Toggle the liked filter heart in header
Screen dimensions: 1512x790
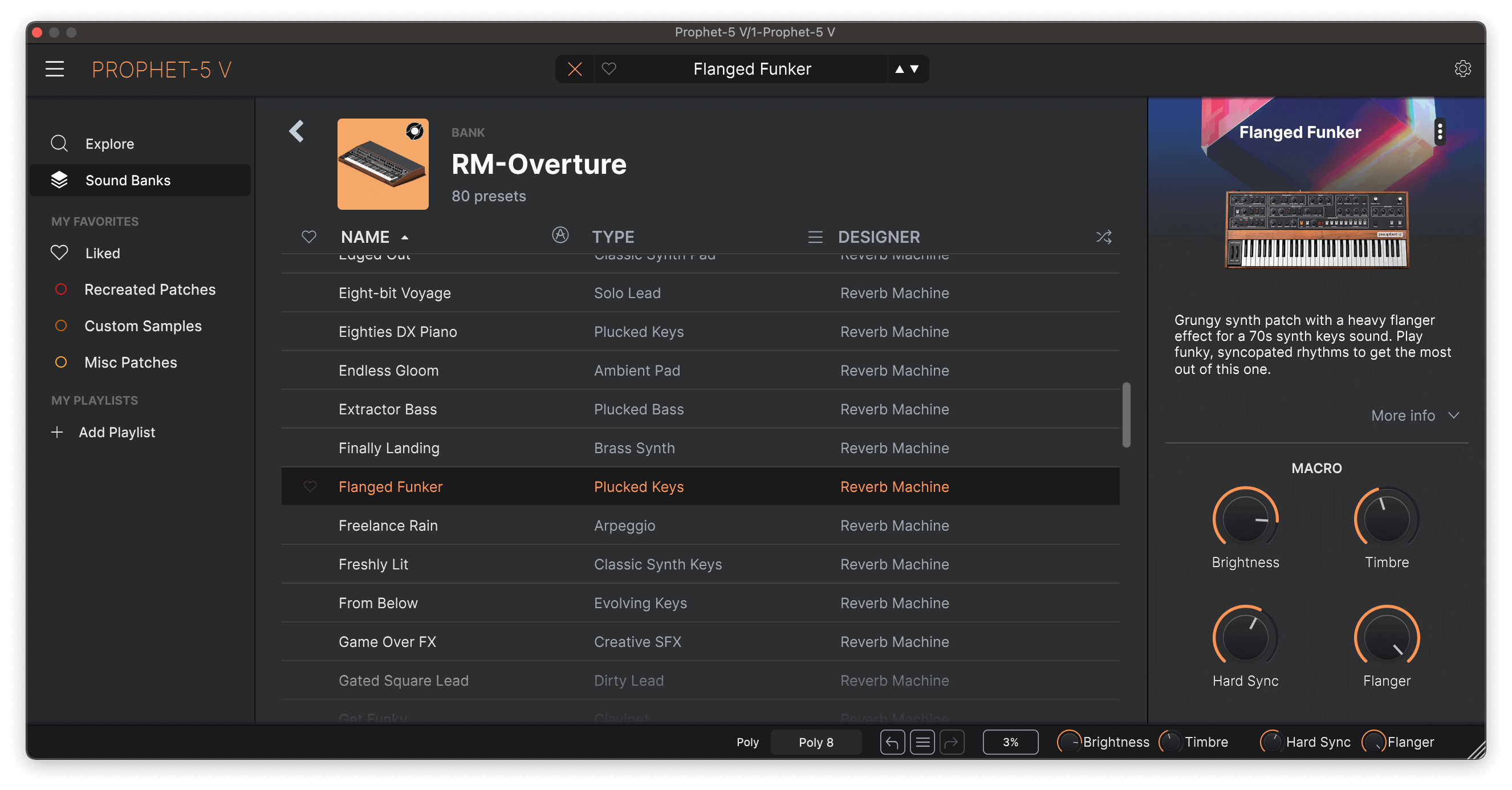point(309,237)
